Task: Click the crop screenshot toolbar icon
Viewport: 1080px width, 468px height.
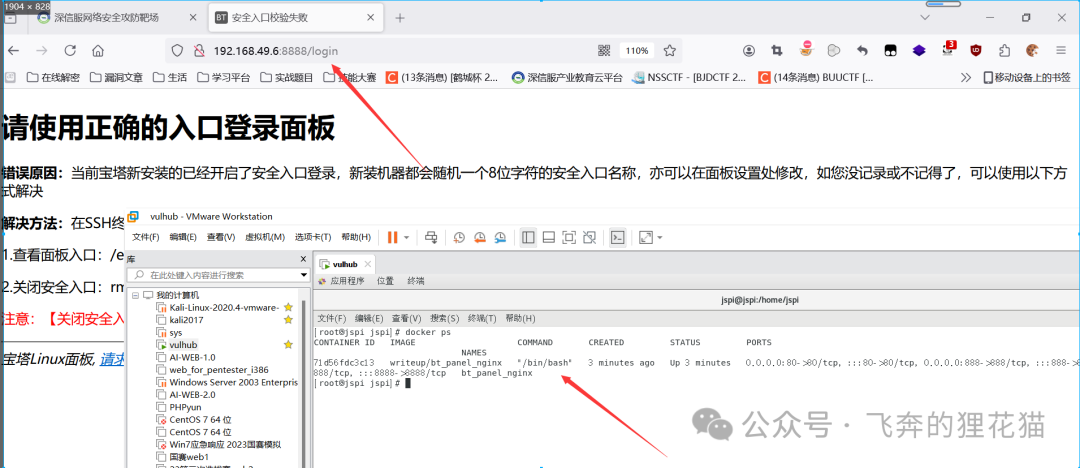Action: coord(777,50)
